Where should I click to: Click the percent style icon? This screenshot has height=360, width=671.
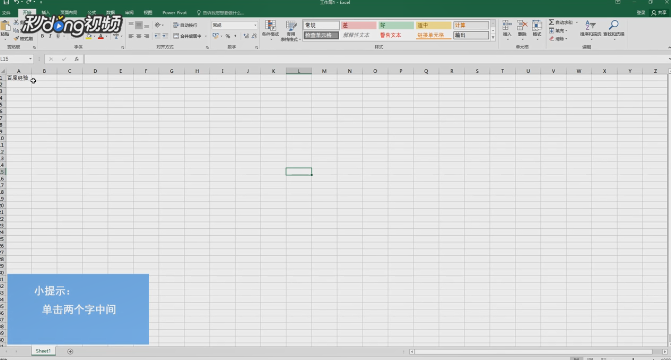(228, 36)
